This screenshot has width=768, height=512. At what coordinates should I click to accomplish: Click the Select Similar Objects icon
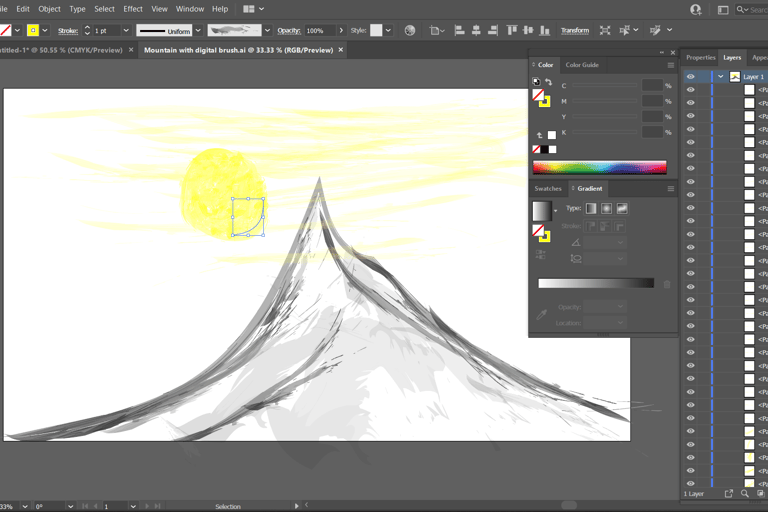[x=624, y=30]
